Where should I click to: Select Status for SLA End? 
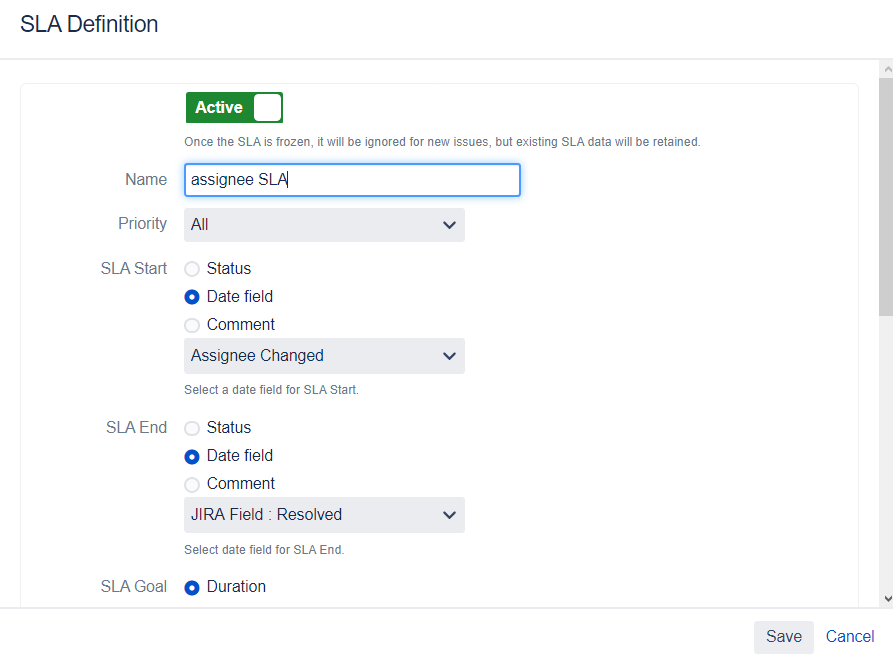[191, 427]
